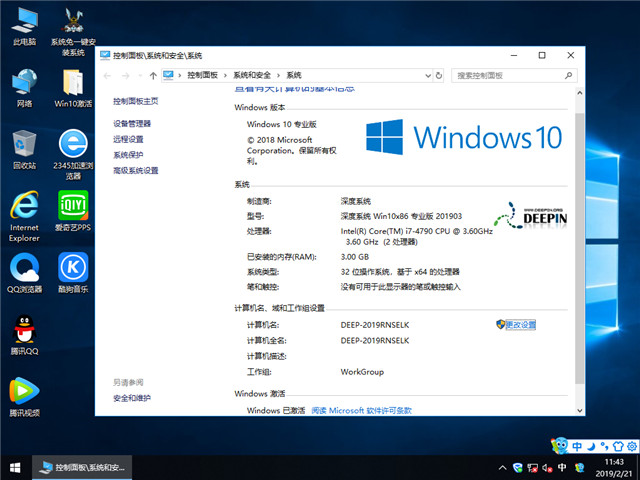Expand chevron after 系统和安全 in breadcrumb

pos(278,76)
